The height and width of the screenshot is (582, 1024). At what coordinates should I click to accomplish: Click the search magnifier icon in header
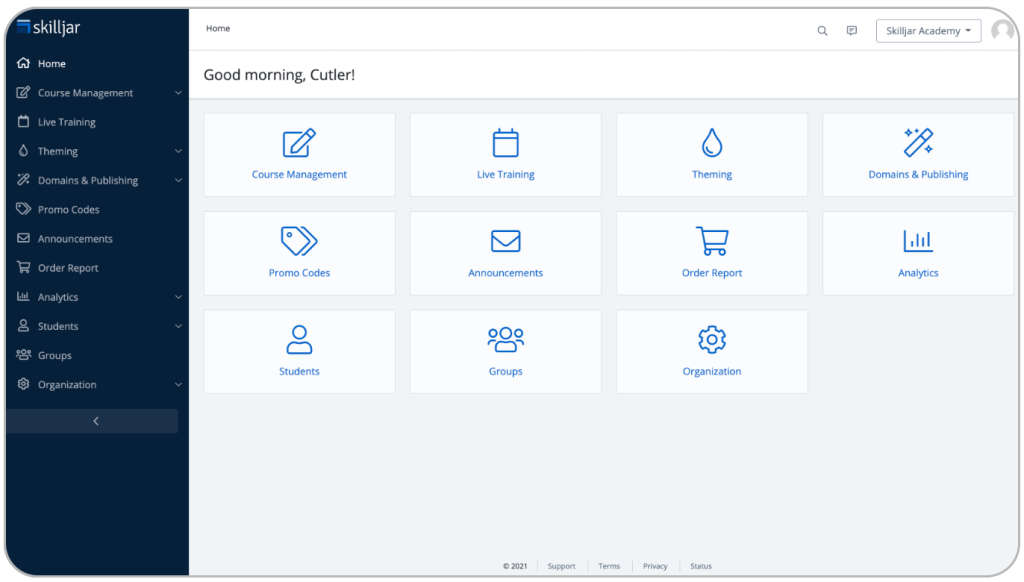822,31
